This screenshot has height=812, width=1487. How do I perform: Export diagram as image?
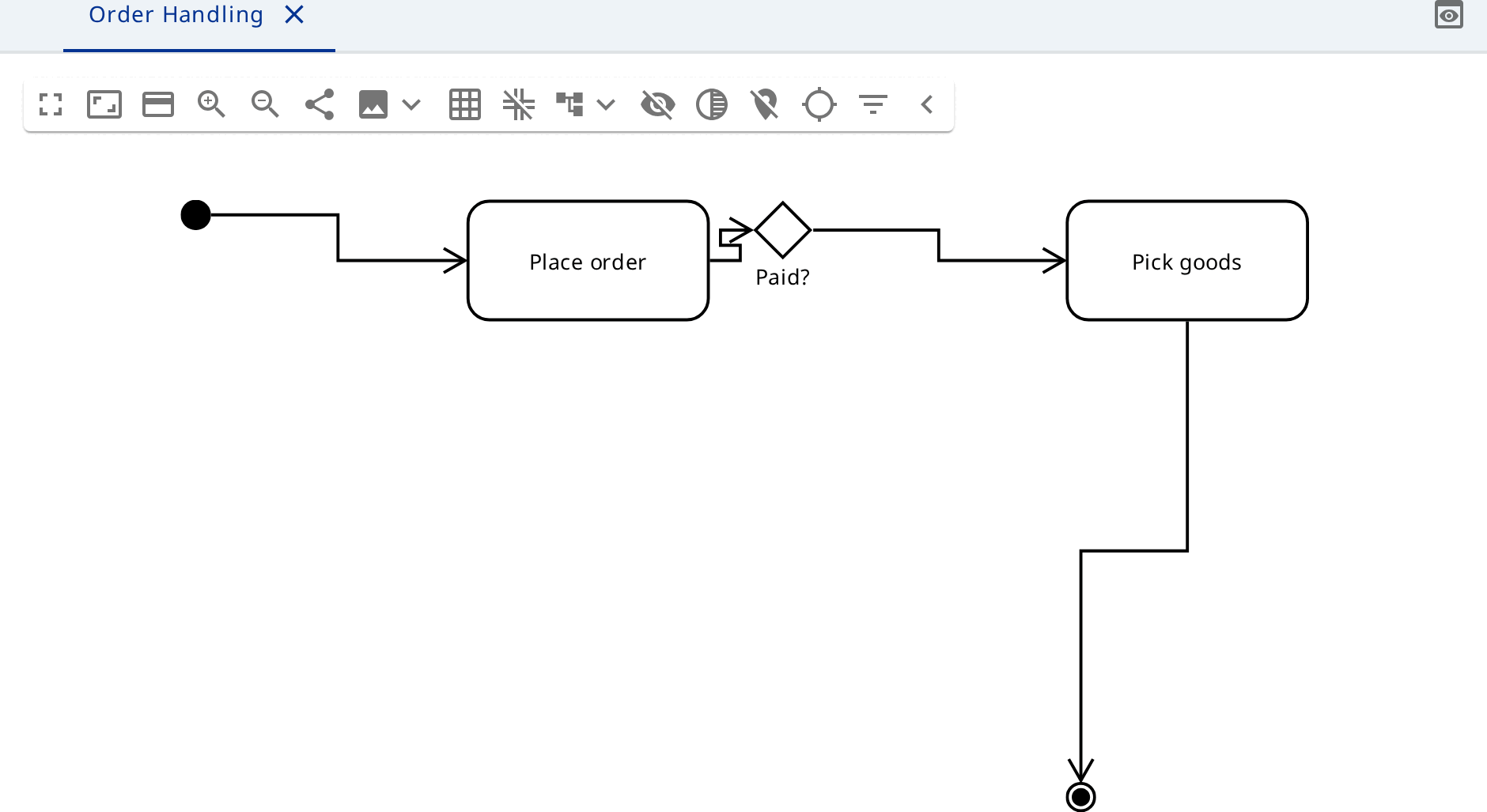click(373, 104)
